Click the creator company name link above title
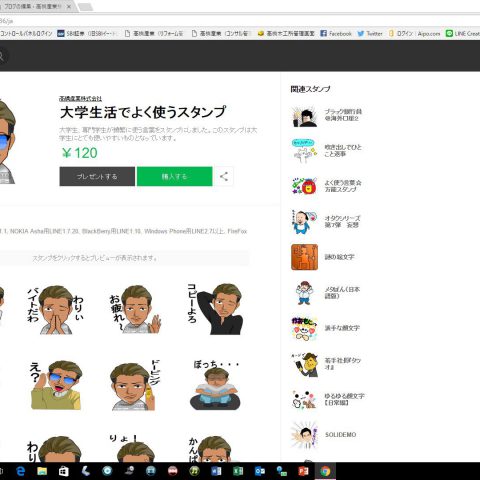The image size is (480, 480). pos(80,99)
